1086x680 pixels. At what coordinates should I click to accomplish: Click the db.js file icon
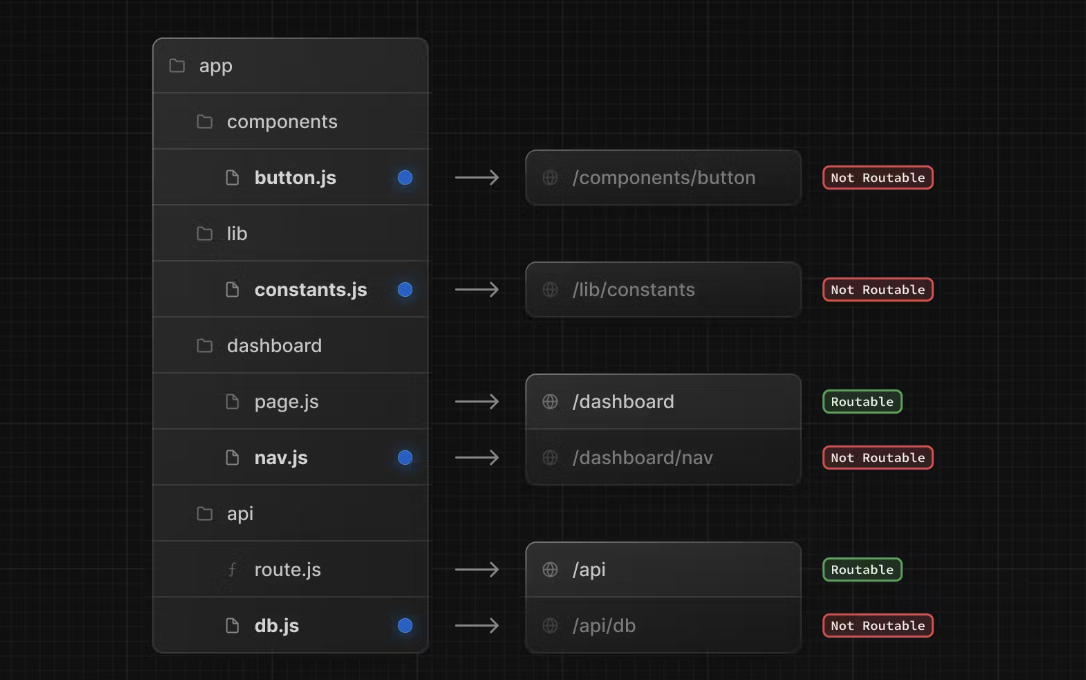[233, 626]
